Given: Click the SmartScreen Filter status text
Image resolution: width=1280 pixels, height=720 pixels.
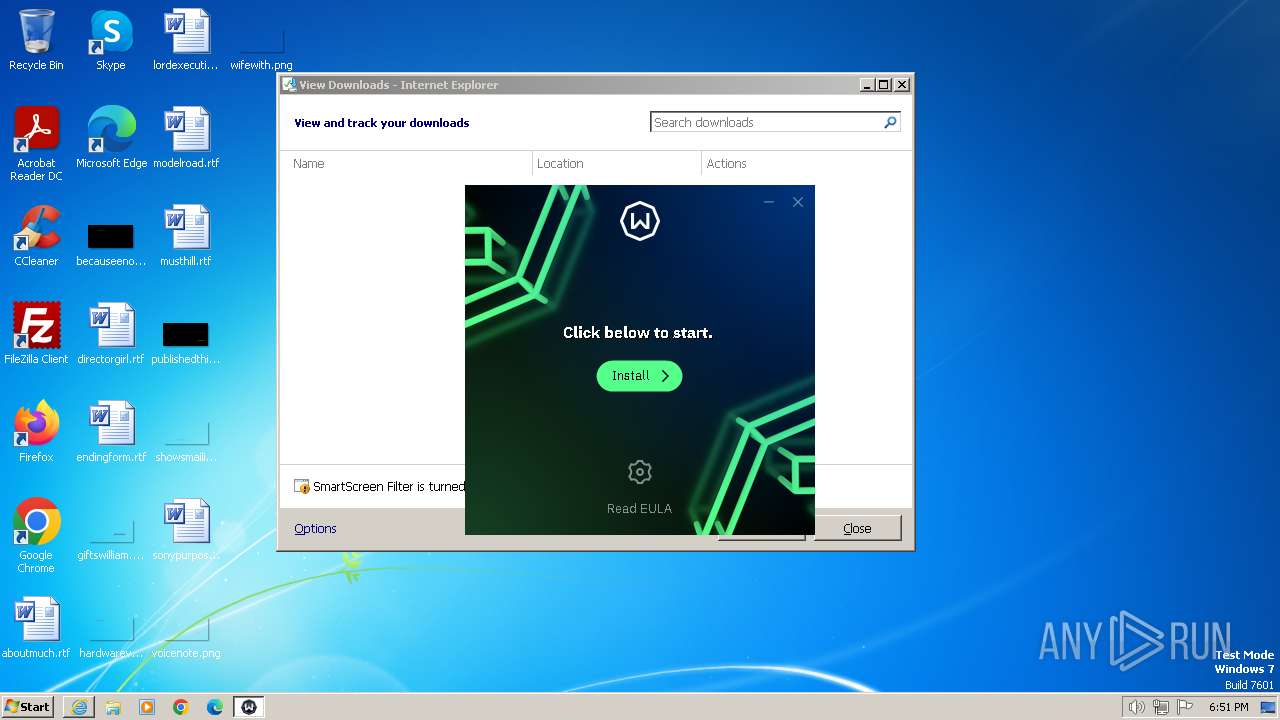Looking at the screenshot, I should click(388, 487).
